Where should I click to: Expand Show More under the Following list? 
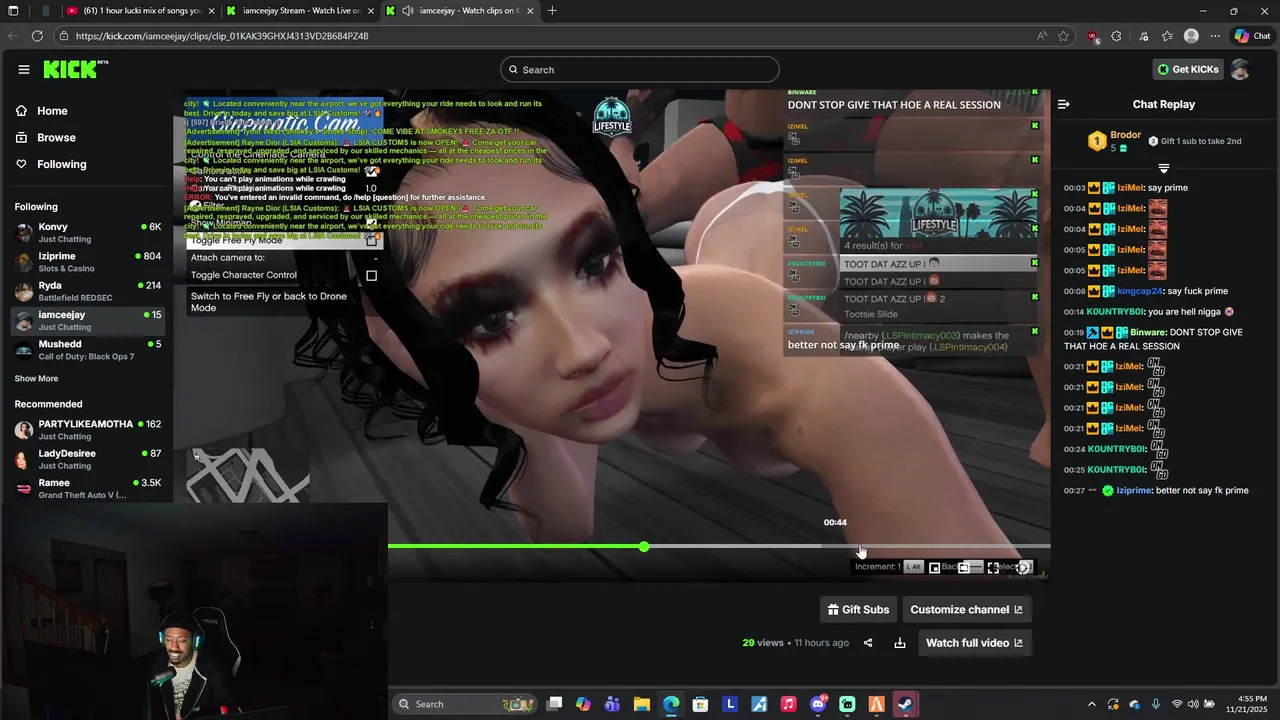pos(36,379)
